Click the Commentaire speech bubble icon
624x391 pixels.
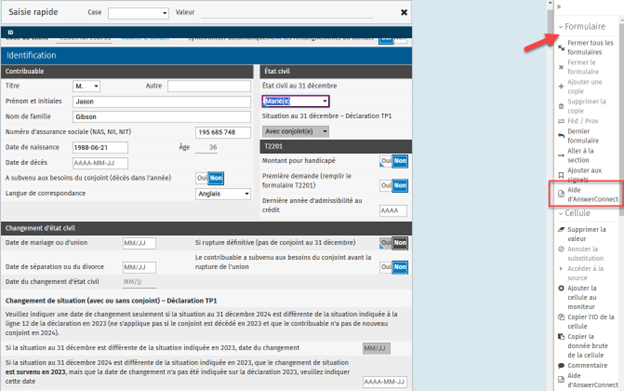(x=561, y=366)
